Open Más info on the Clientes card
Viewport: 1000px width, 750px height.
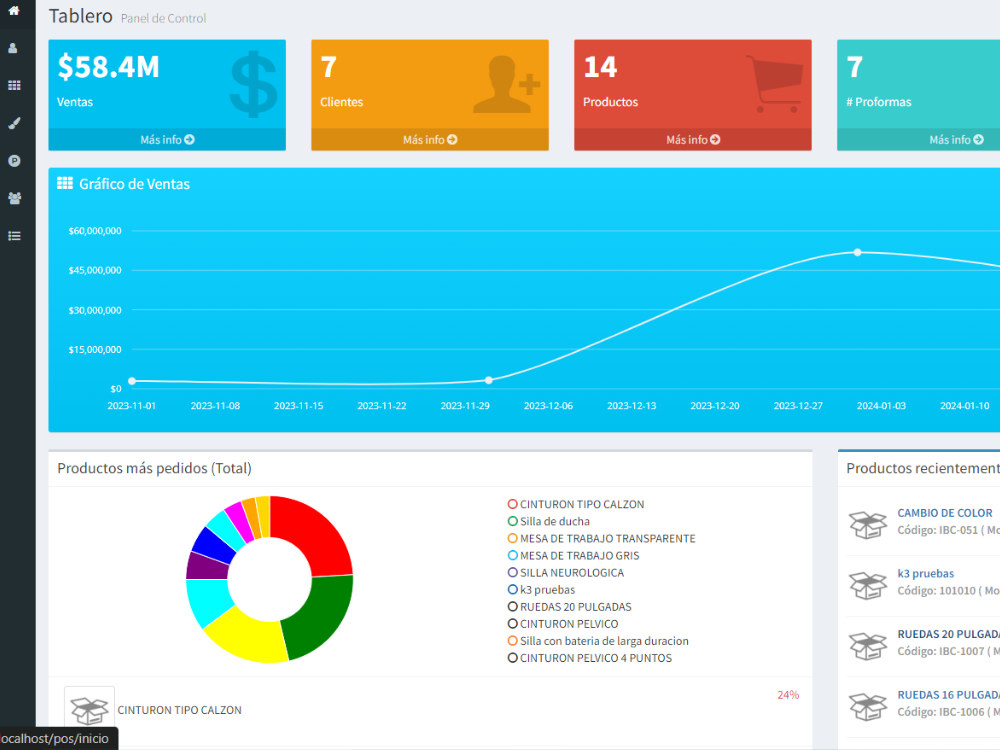pos(430,140)
